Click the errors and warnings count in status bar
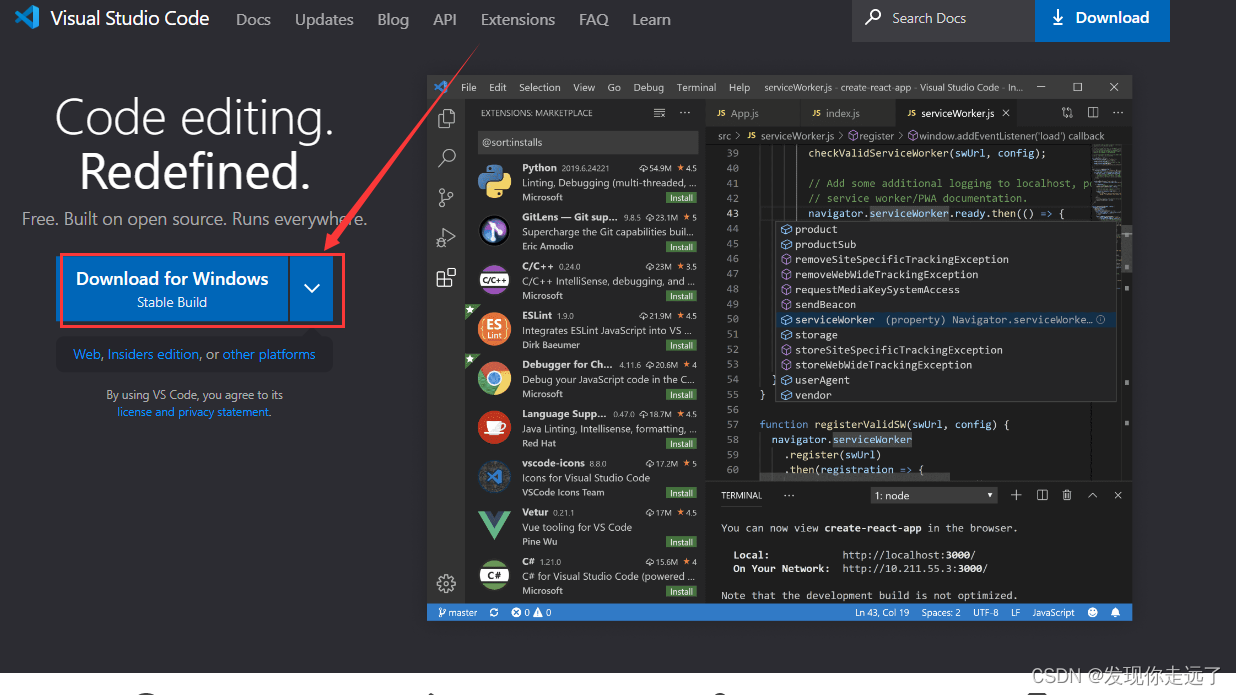Image resolution: width=1236 pixels, height=695 pixels. click(531, 612)
